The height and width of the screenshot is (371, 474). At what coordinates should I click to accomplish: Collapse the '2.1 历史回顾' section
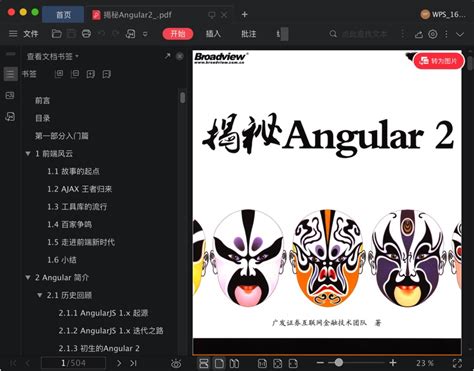click(40, 295)
